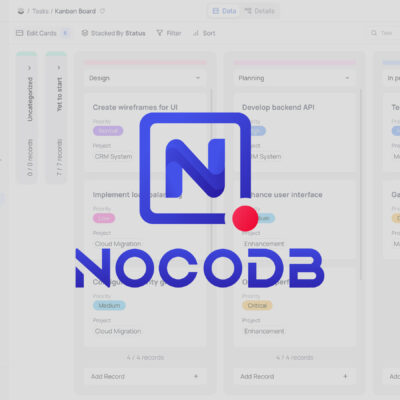Click the Medium priority tag
Screen dimensions: 400x400
tap(109, 305)
